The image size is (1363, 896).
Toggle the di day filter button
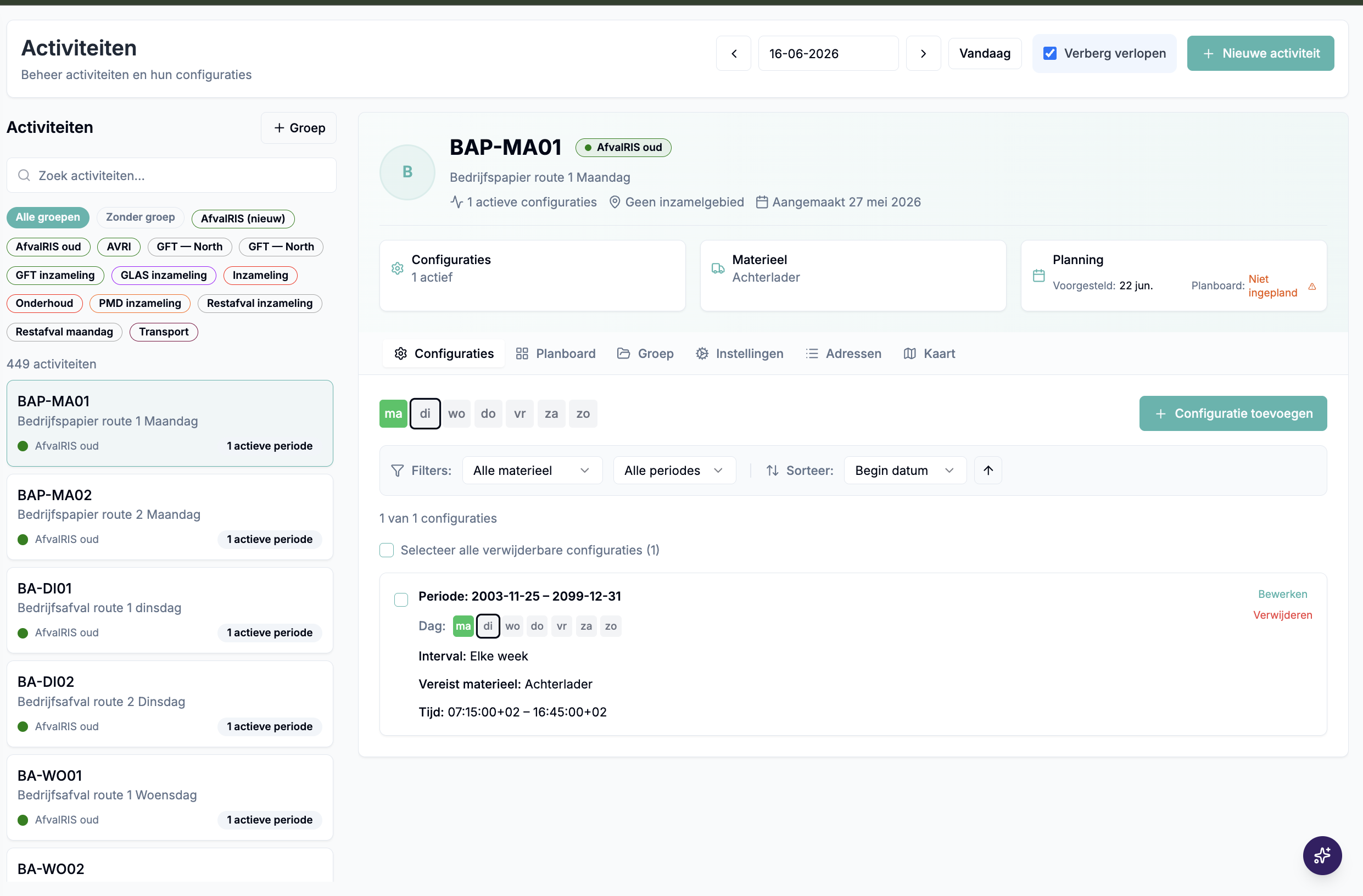coord(425,413)
